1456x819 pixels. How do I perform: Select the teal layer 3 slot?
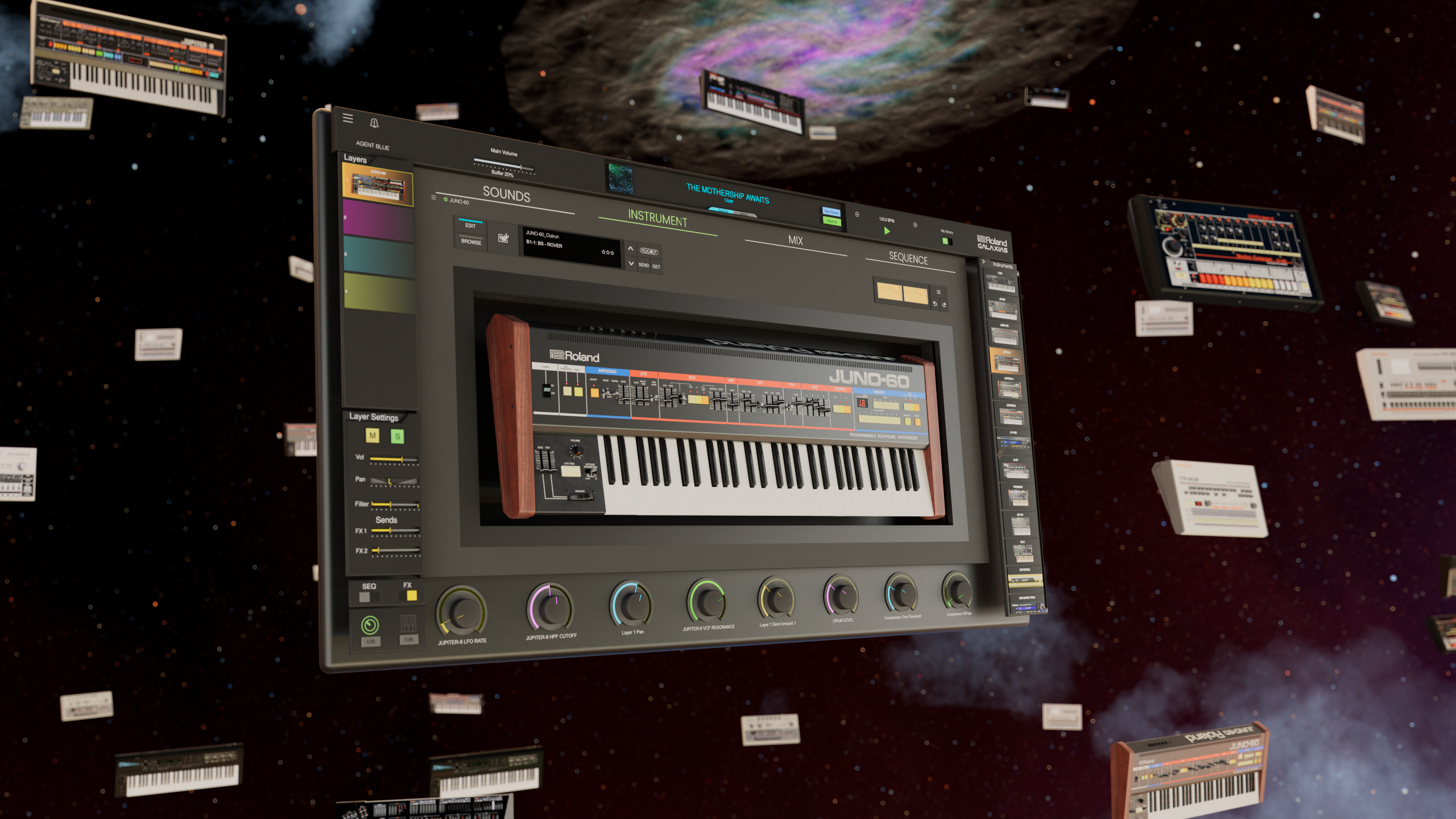pos(379,257)
